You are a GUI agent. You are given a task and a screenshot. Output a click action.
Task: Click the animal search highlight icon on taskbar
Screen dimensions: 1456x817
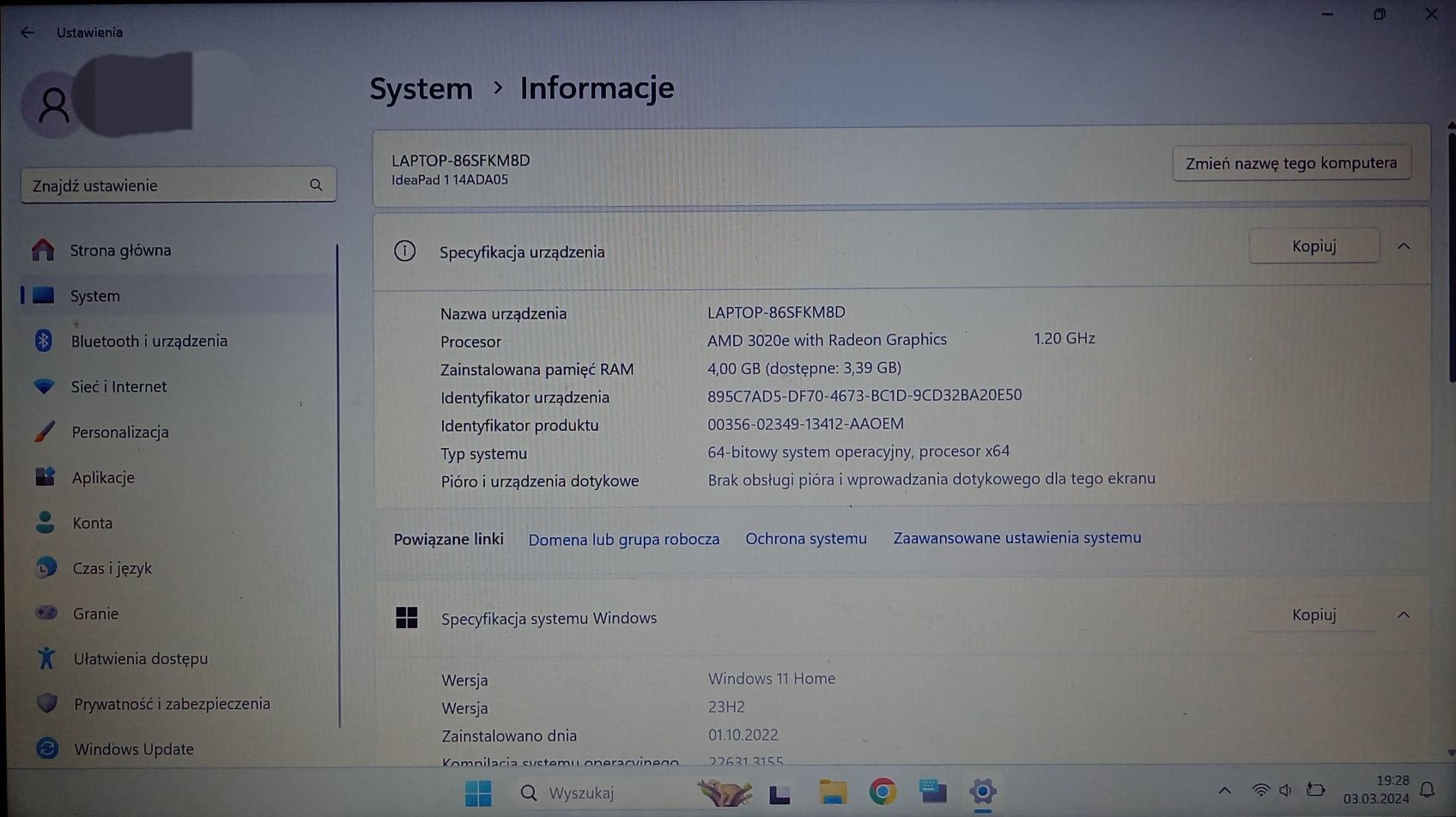tap(724, 793)
